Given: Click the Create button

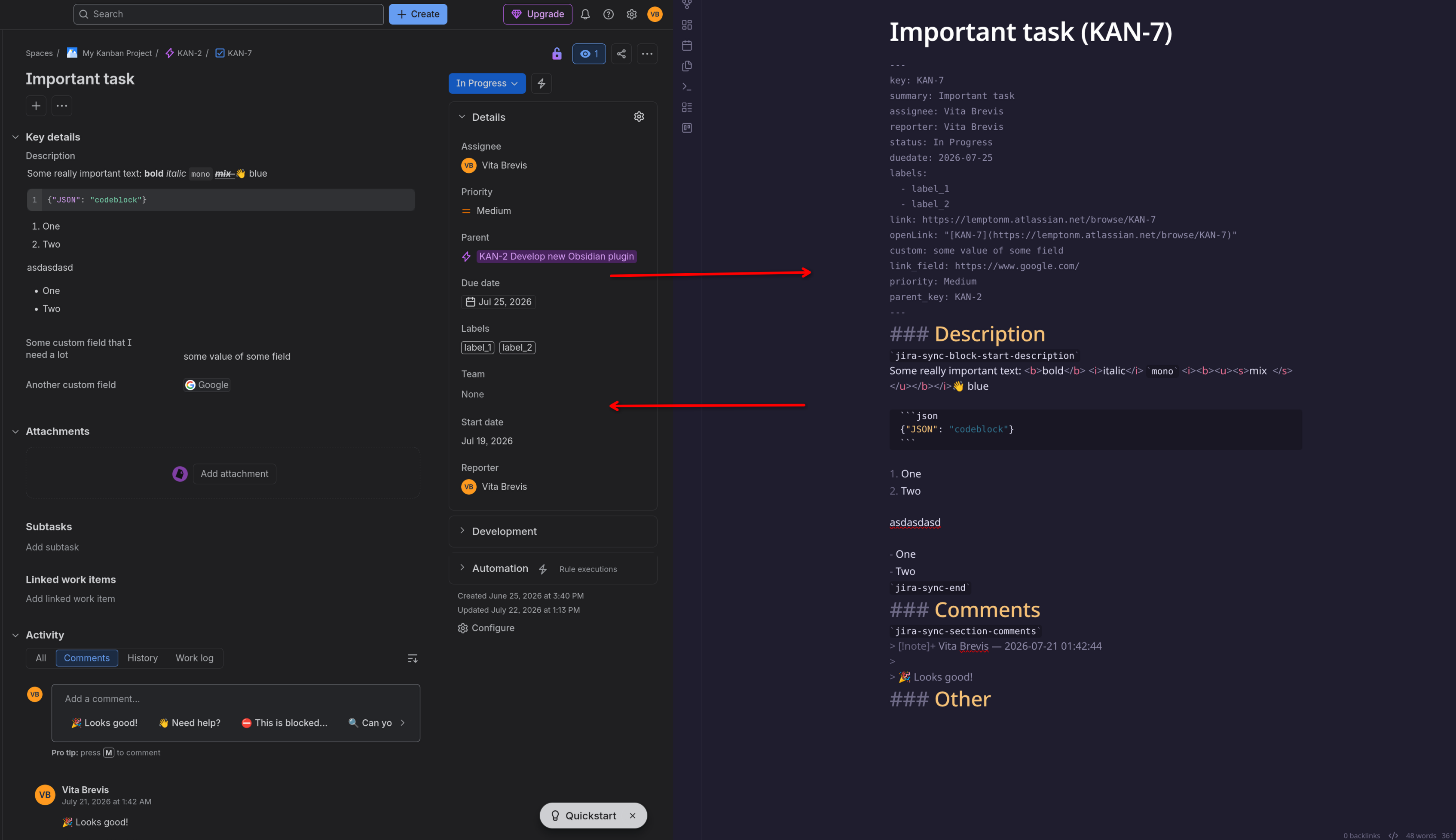Looking at the screenshot, I should click(418, 15).
